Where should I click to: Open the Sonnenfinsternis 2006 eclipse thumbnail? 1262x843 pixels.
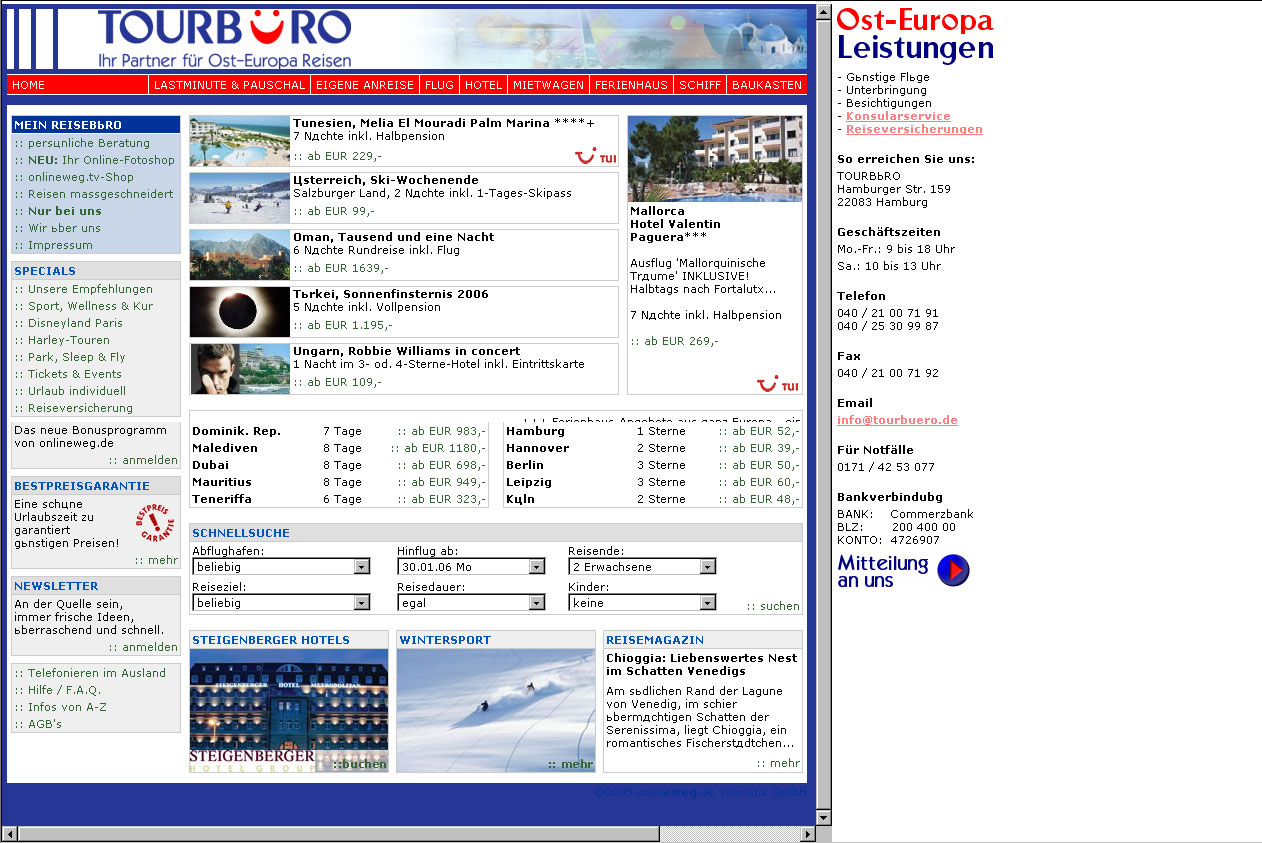(x=240, y=312)
